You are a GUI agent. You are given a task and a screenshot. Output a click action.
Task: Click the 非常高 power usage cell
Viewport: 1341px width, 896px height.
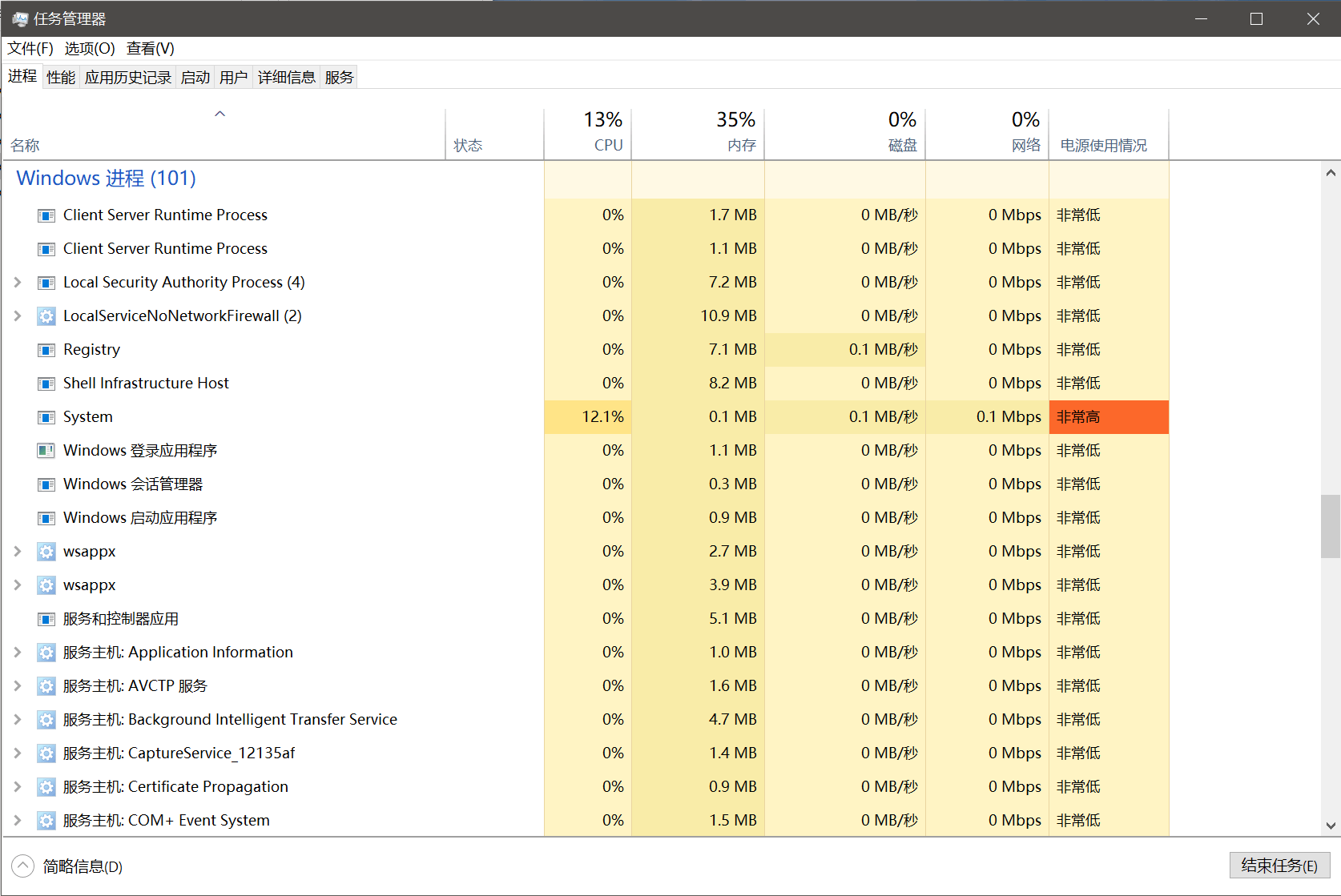pyautogui.click(x=1109, y=417)
